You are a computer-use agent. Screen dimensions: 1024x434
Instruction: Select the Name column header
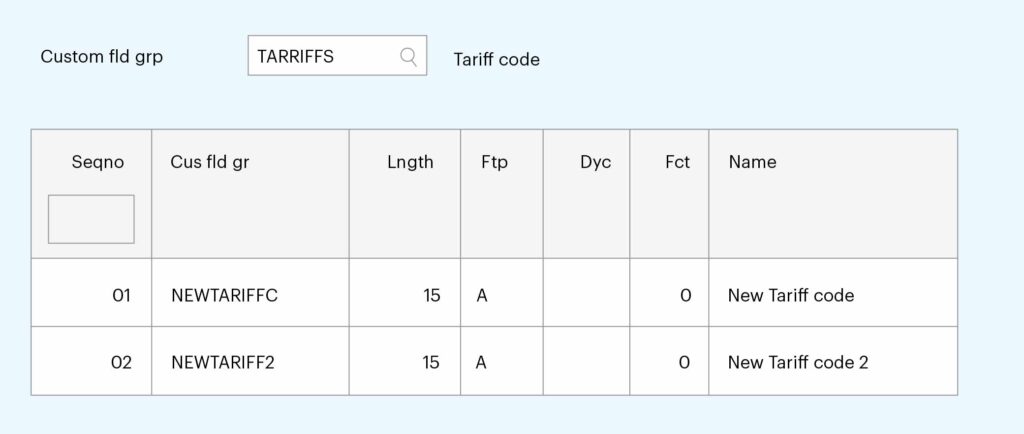[752, 162]
